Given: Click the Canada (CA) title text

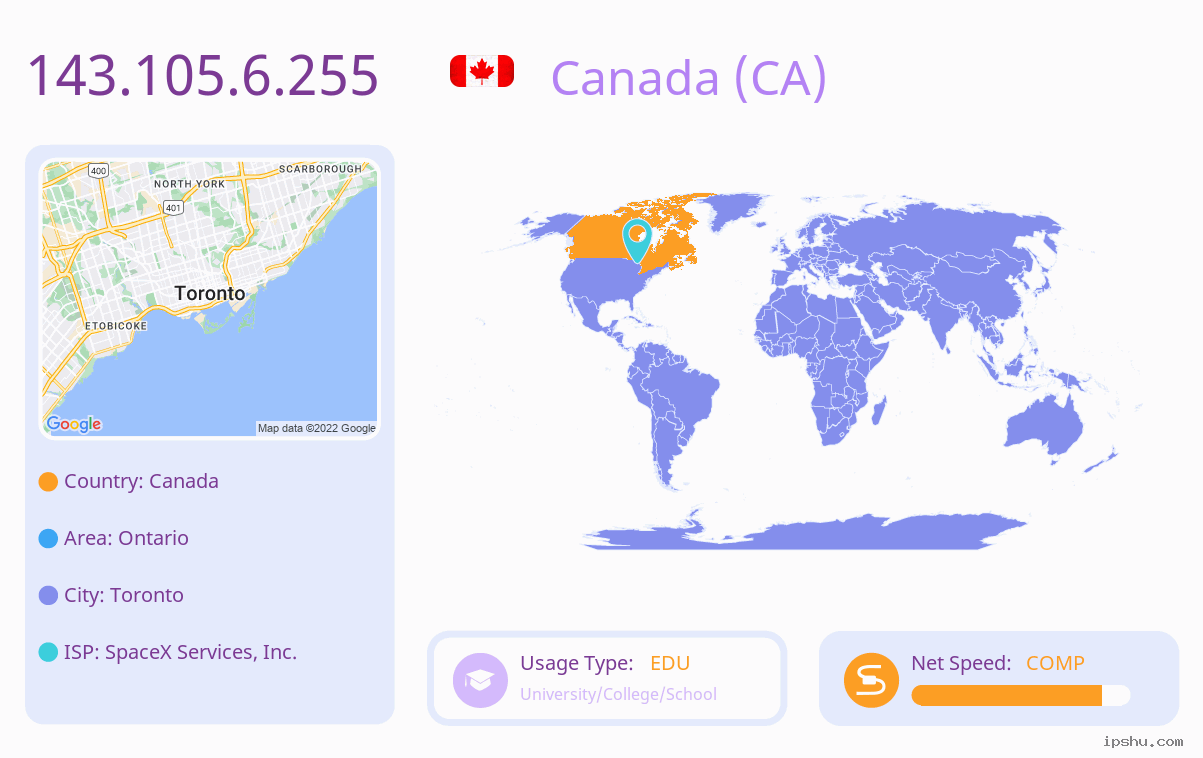Looking at the screenshot, I should coord(689,78).
